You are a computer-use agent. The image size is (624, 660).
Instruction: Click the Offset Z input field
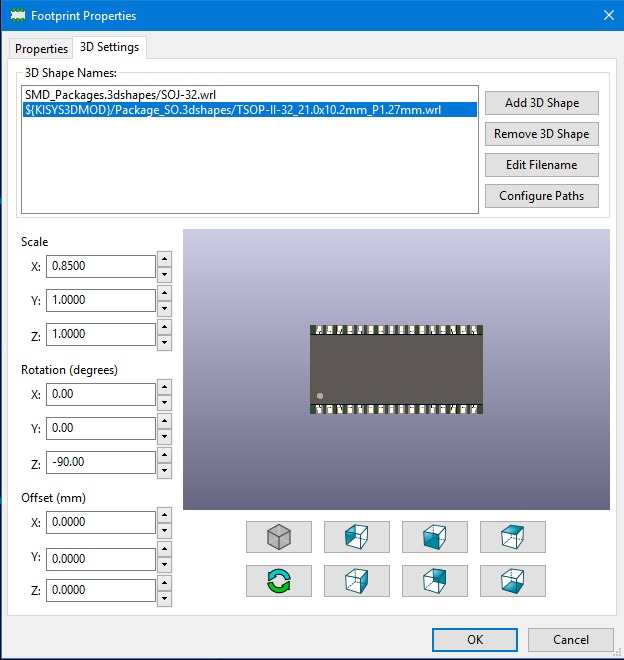coord(101,590)
